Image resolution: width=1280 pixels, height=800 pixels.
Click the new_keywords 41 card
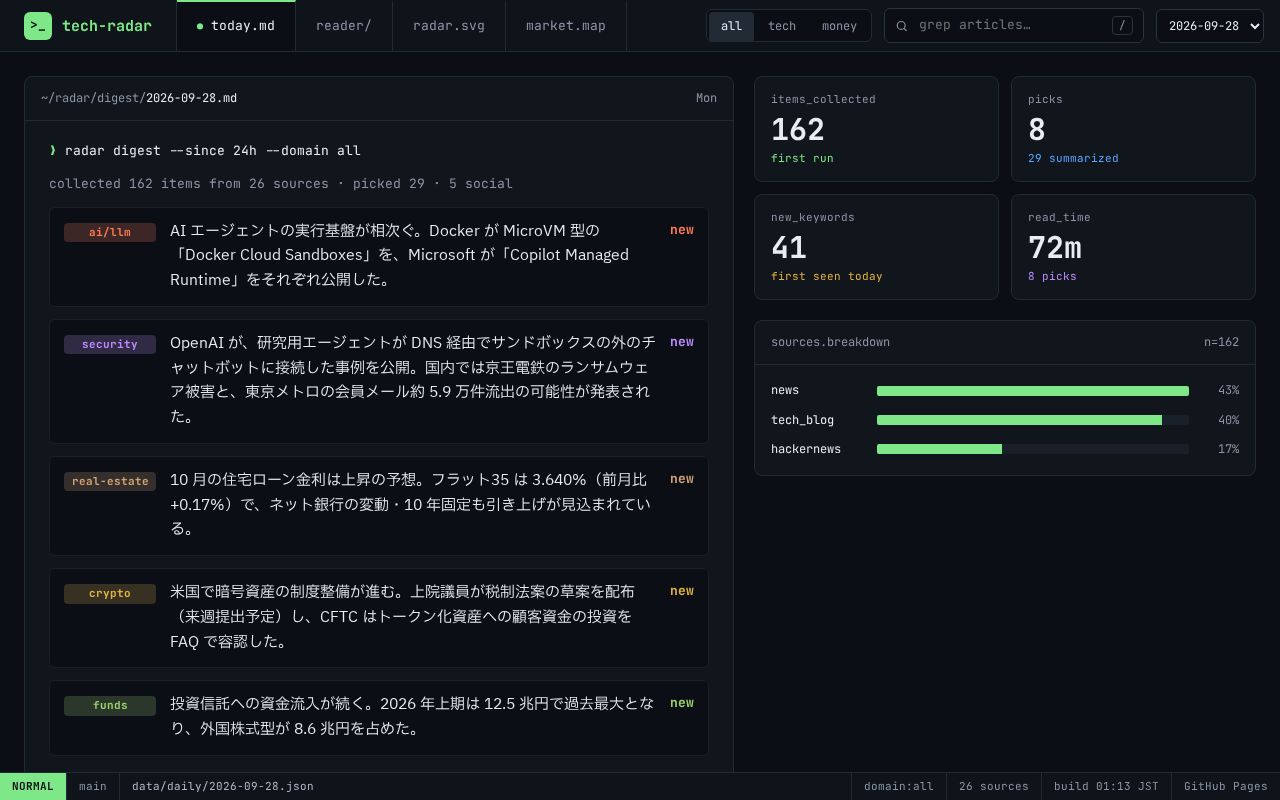tap(876, 247)
